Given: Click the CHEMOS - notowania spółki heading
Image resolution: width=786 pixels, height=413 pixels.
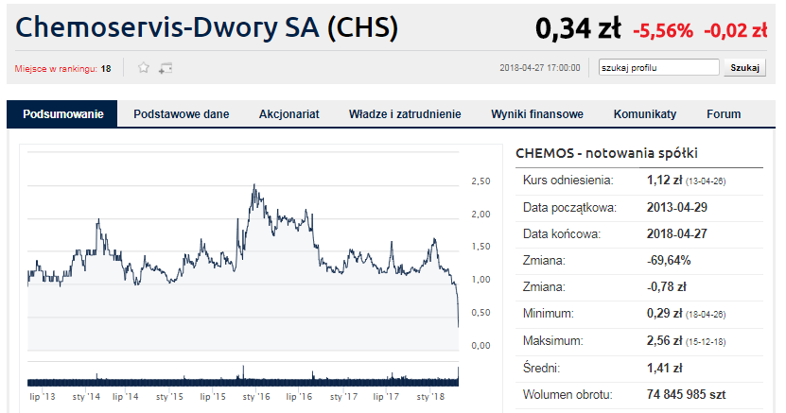Looking at the screenshot, I should point(606,153).
